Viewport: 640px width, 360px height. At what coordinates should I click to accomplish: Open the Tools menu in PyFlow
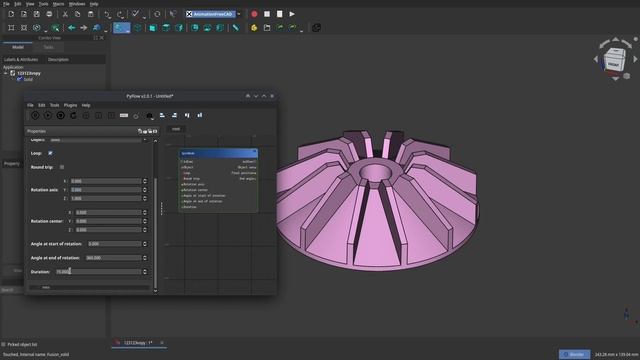[54, 105]
